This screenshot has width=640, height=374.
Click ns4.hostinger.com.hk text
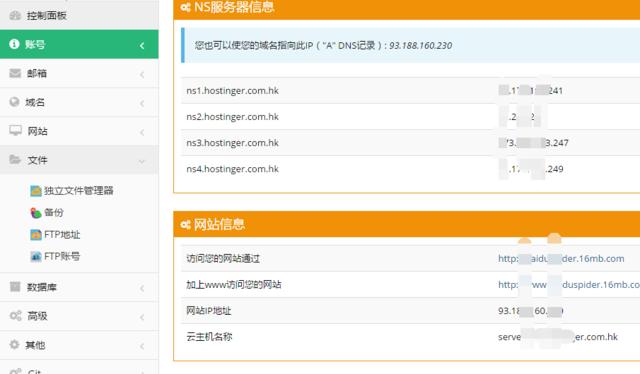(x=232, y=169)
